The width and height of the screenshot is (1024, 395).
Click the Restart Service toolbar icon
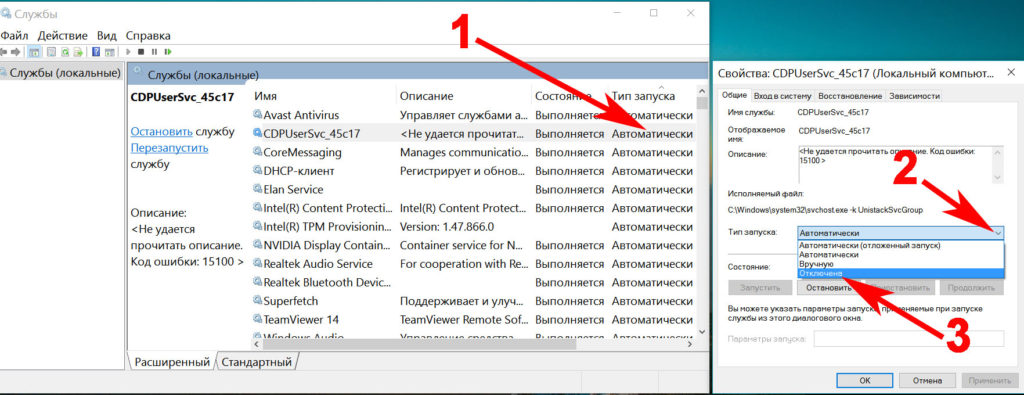pyautogui.click(x=168, y=52)
